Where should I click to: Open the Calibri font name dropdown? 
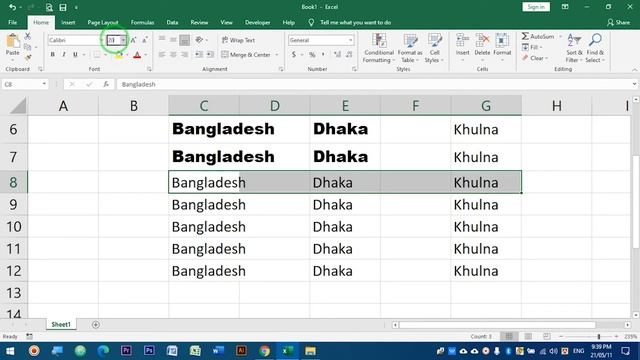click(x=102, y=40)
